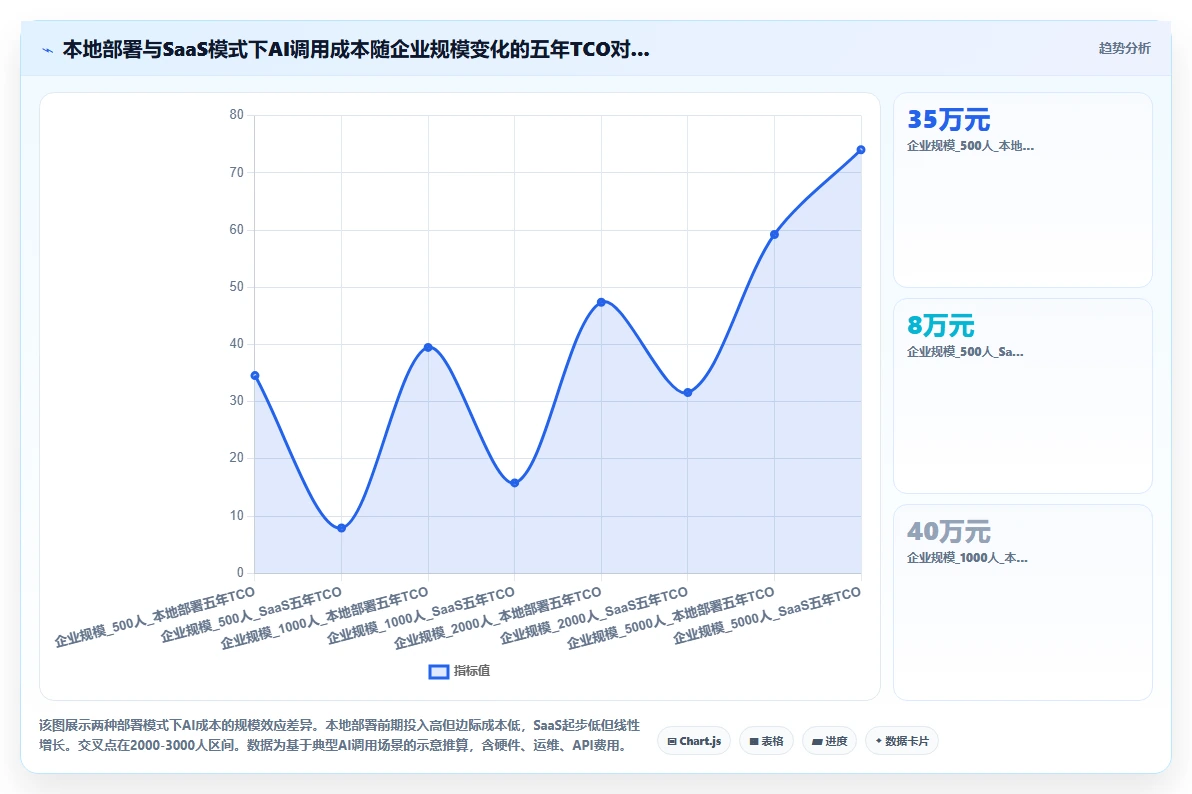Click axis label 企业规模_500人_SaaS五年TCO
The image size is (1192, 794).
tap(251, 615)
